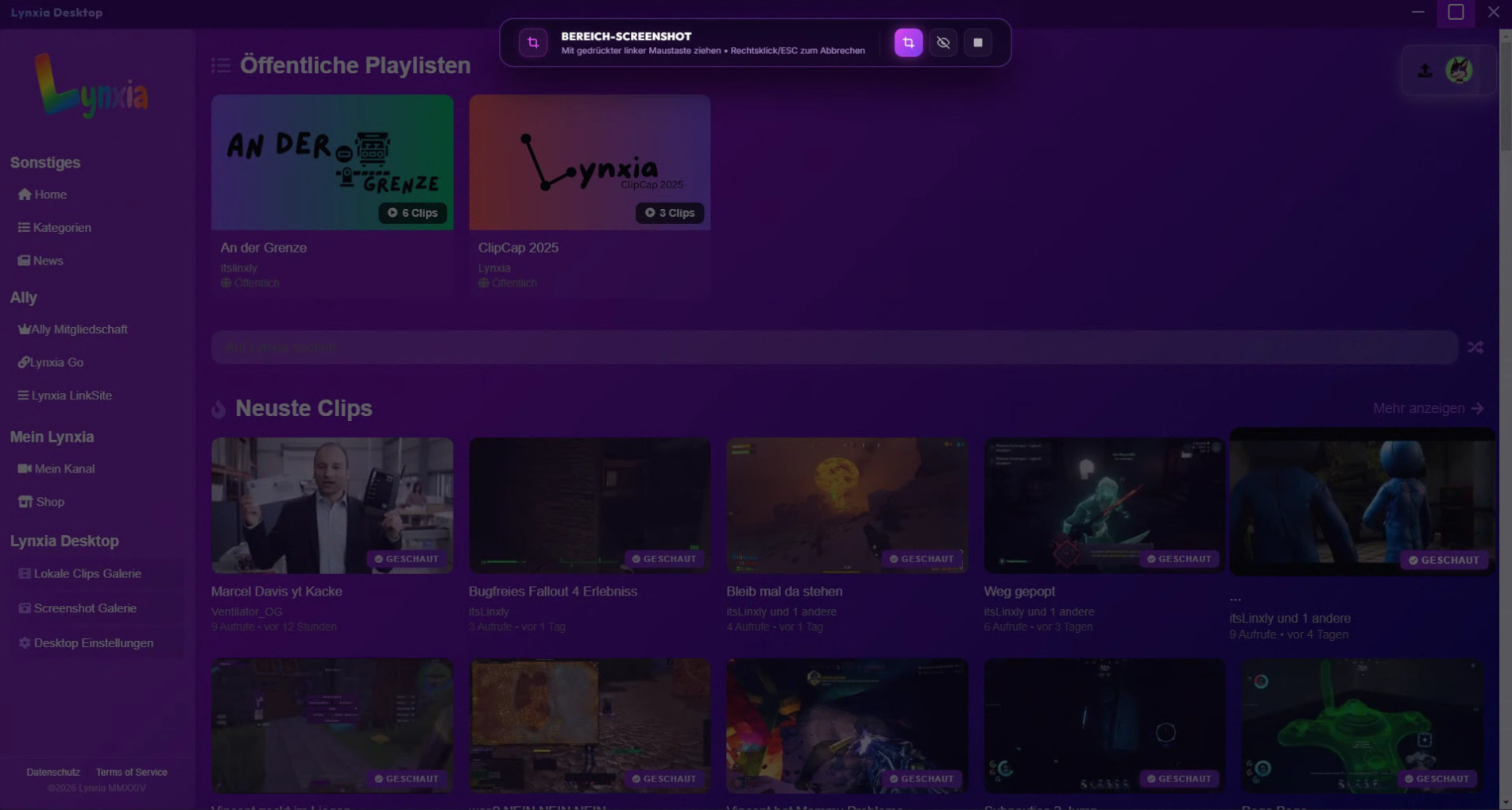Focus the Lynxia search input field
Viewport: 1512px width, 810px height.
[x=834, y=347]
